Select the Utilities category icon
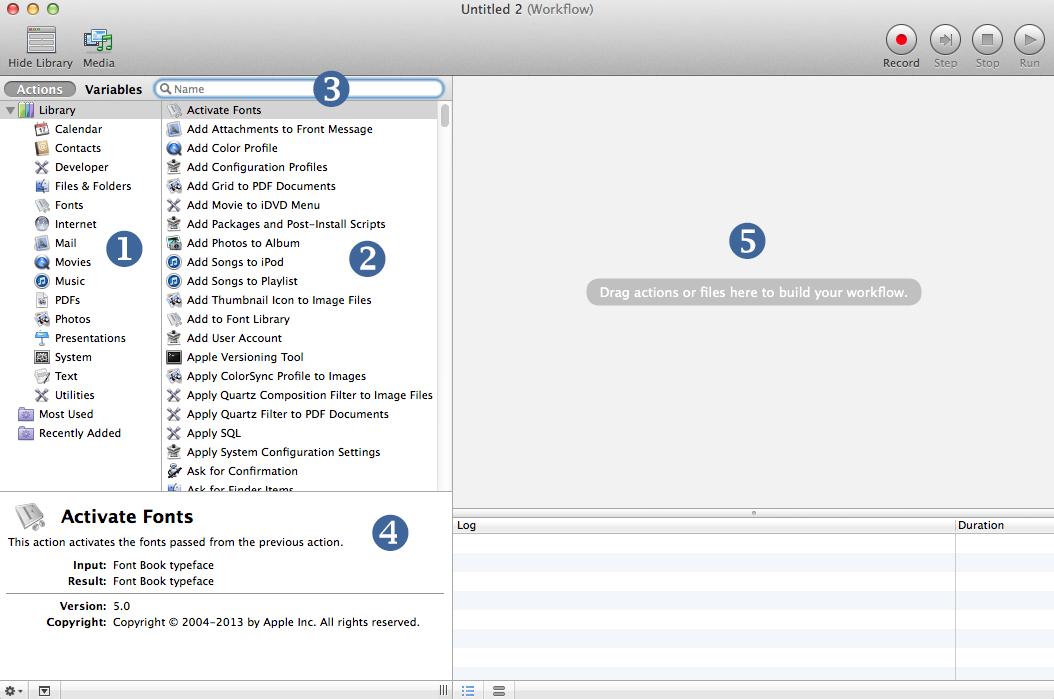Viewport: 1054px width, 699px height. click(42, 395)
